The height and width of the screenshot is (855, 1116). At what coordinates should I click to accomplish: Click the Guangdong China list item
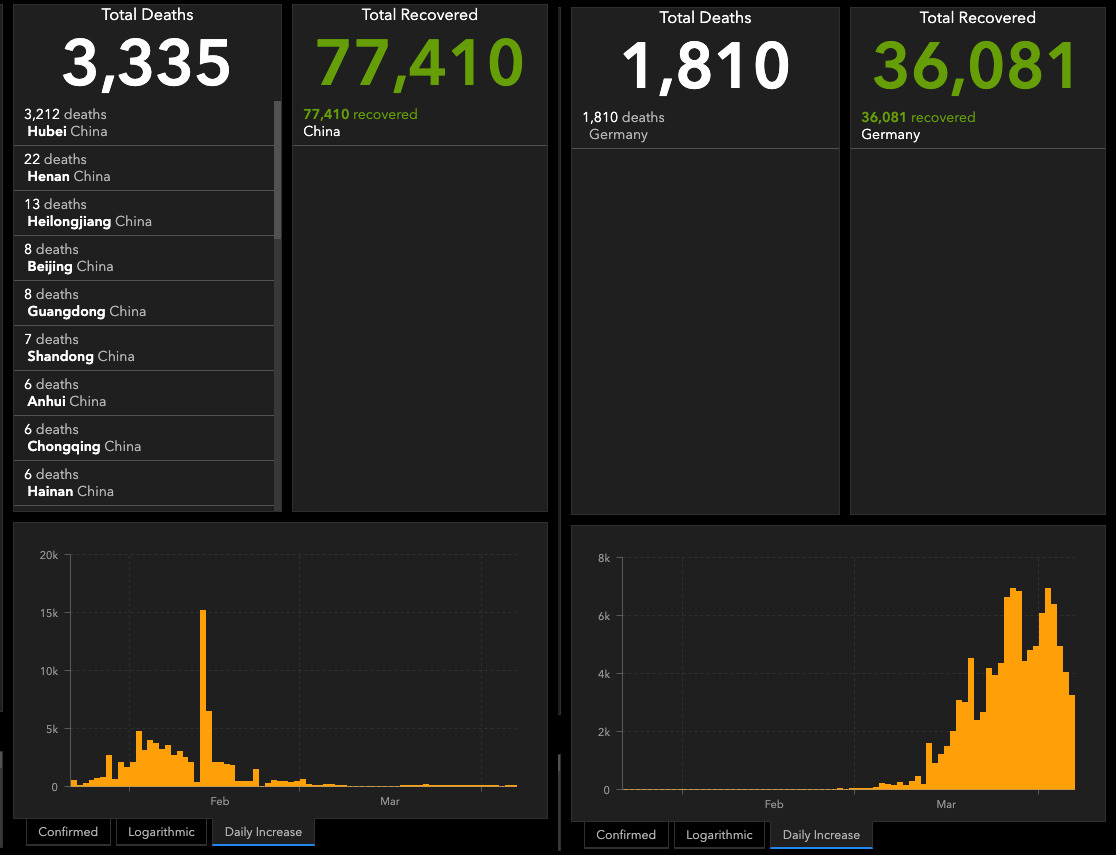[x=144, y=303]
